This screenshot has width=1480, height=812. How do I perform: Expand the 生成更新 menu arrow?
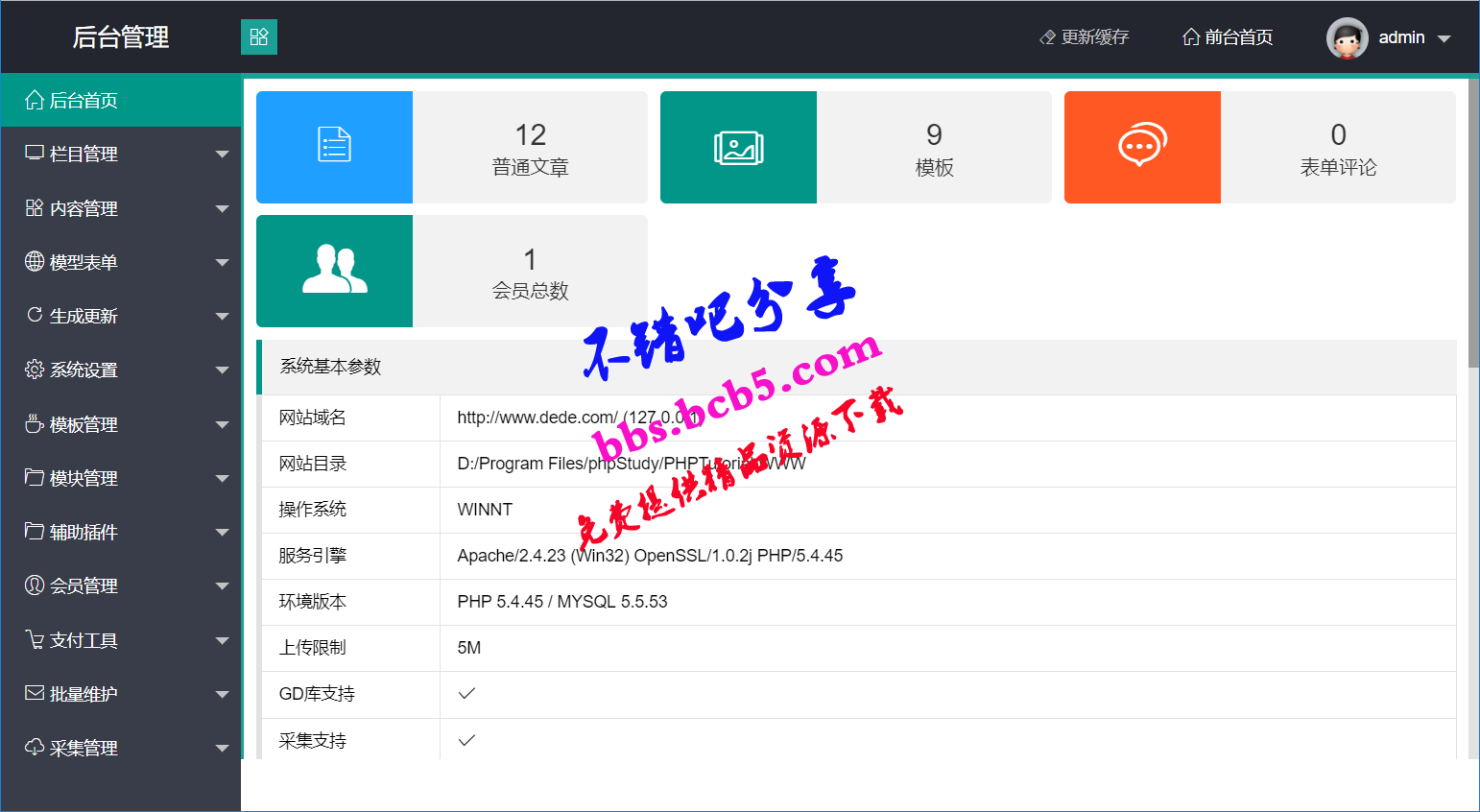[222, 317]
